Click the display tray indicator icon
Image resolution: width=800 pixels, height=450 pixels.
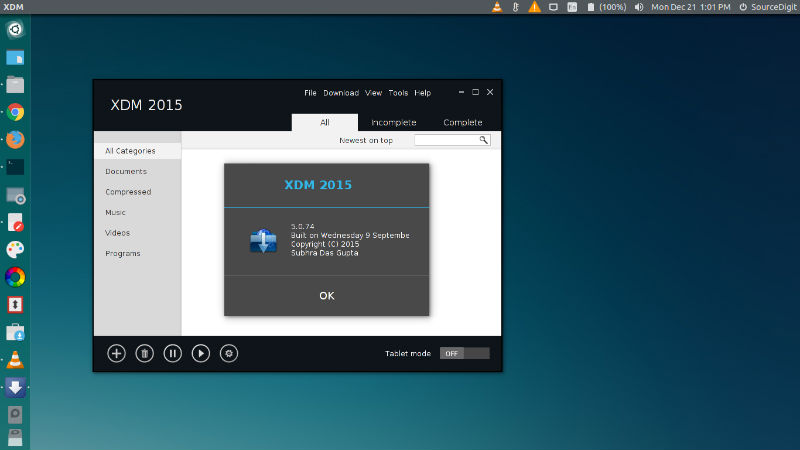click(x=553, y=7)
